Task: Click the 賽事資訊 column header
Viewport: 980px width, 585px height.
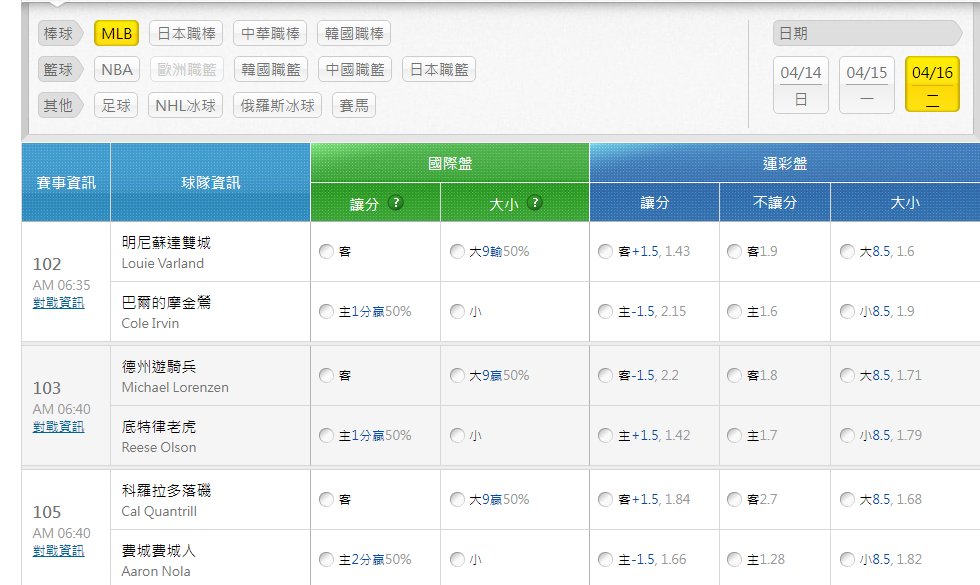Action: [x=66, y=182]
